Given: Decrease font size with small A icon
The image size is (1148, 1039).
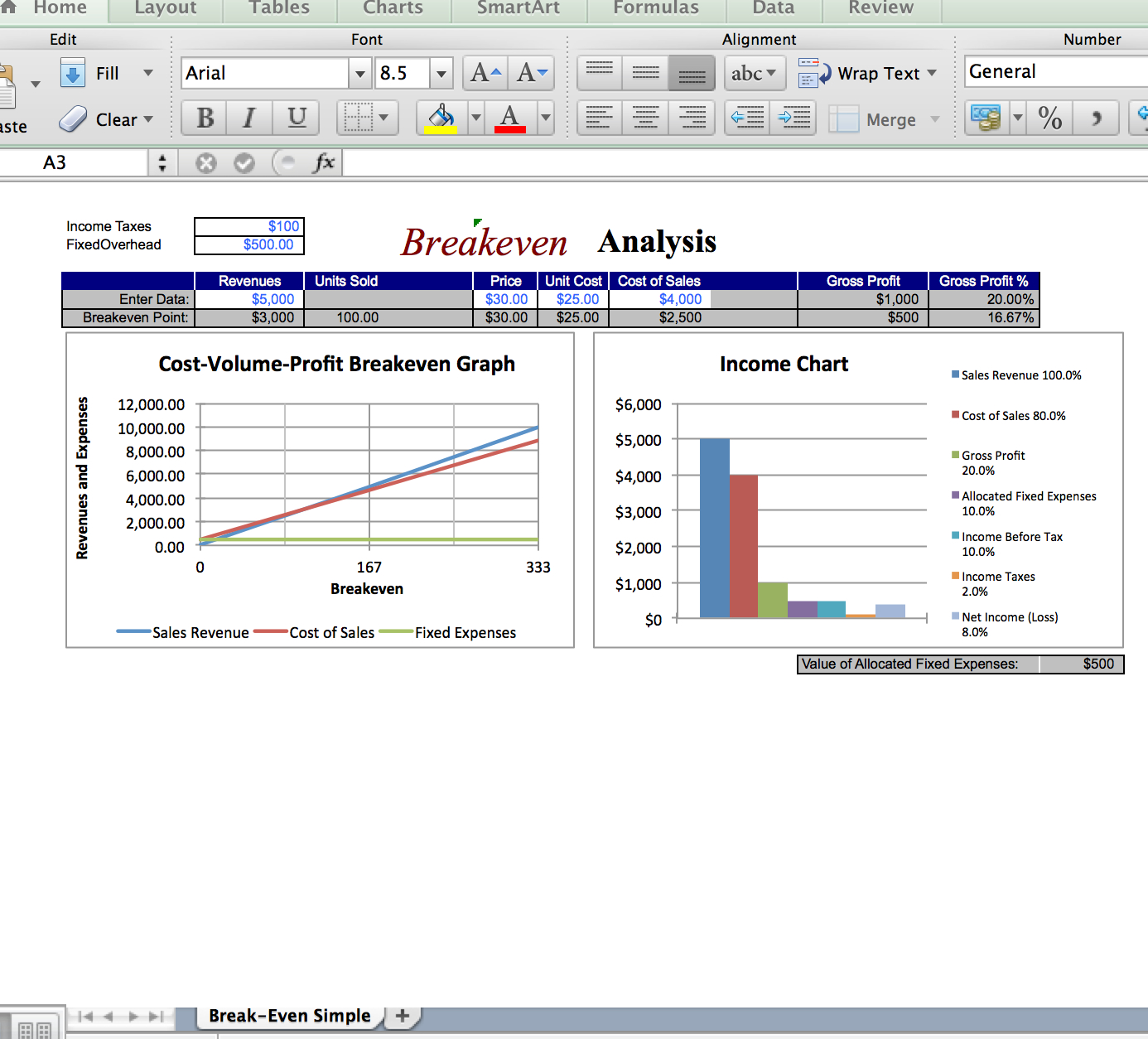Looking at the screenshot, I should pyautogui.click(x=532, y=73).
